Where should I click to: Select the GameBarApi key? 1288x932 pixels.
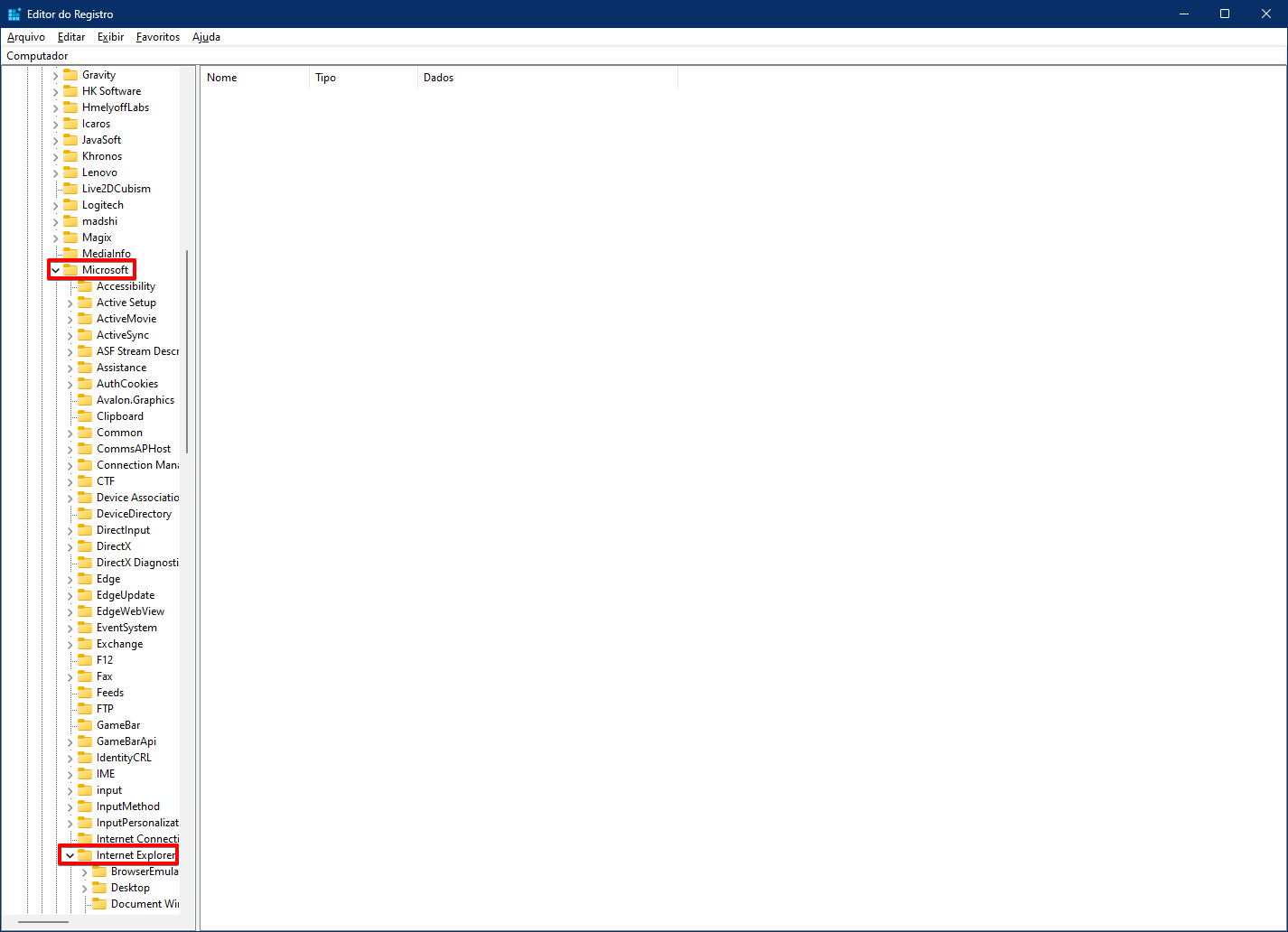coord(126,741)
